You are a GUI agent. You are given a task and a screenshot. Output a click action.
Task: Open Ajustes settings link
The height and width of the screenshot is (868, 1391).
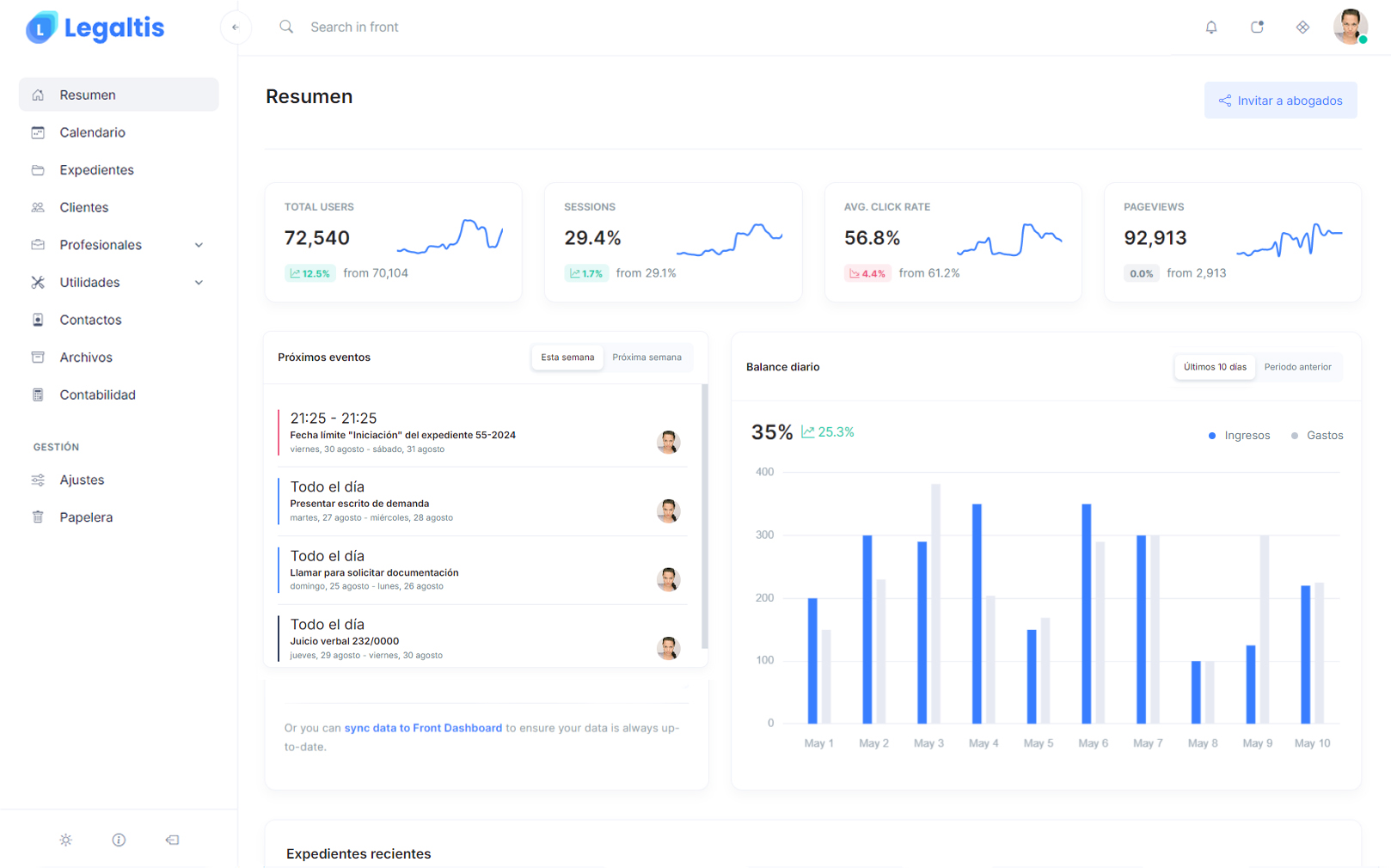pyautogui.click(x=119, y=480)
